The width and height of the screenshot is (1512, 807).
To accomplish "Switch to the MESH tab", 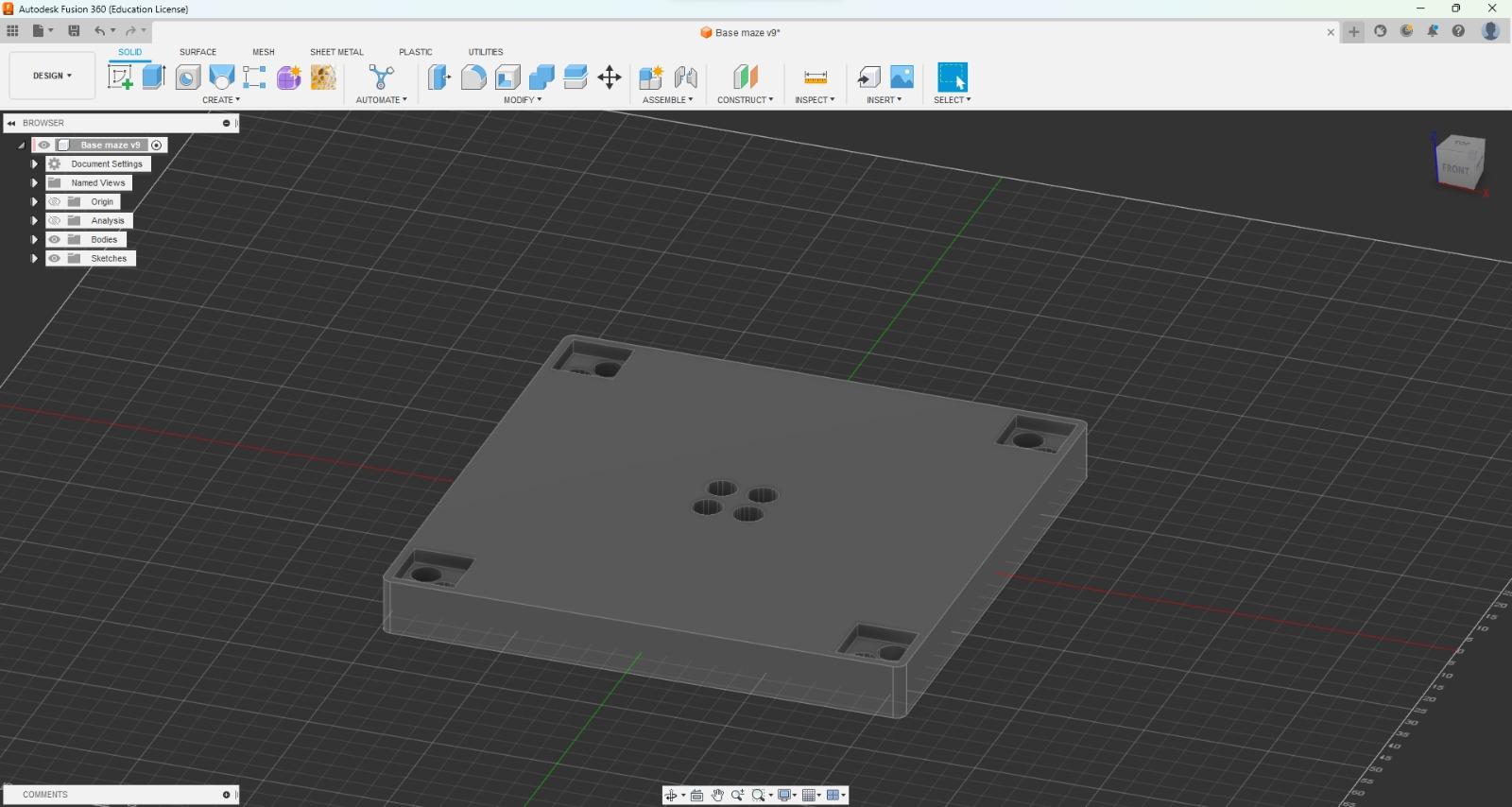I will 264,52.
